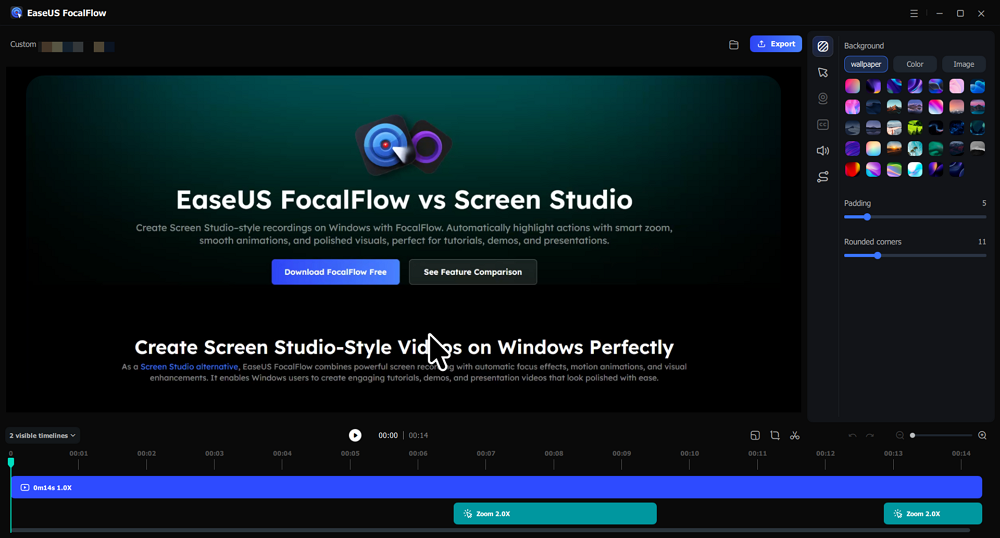Click See Feature Comparison in the preview

coord(473,272)
